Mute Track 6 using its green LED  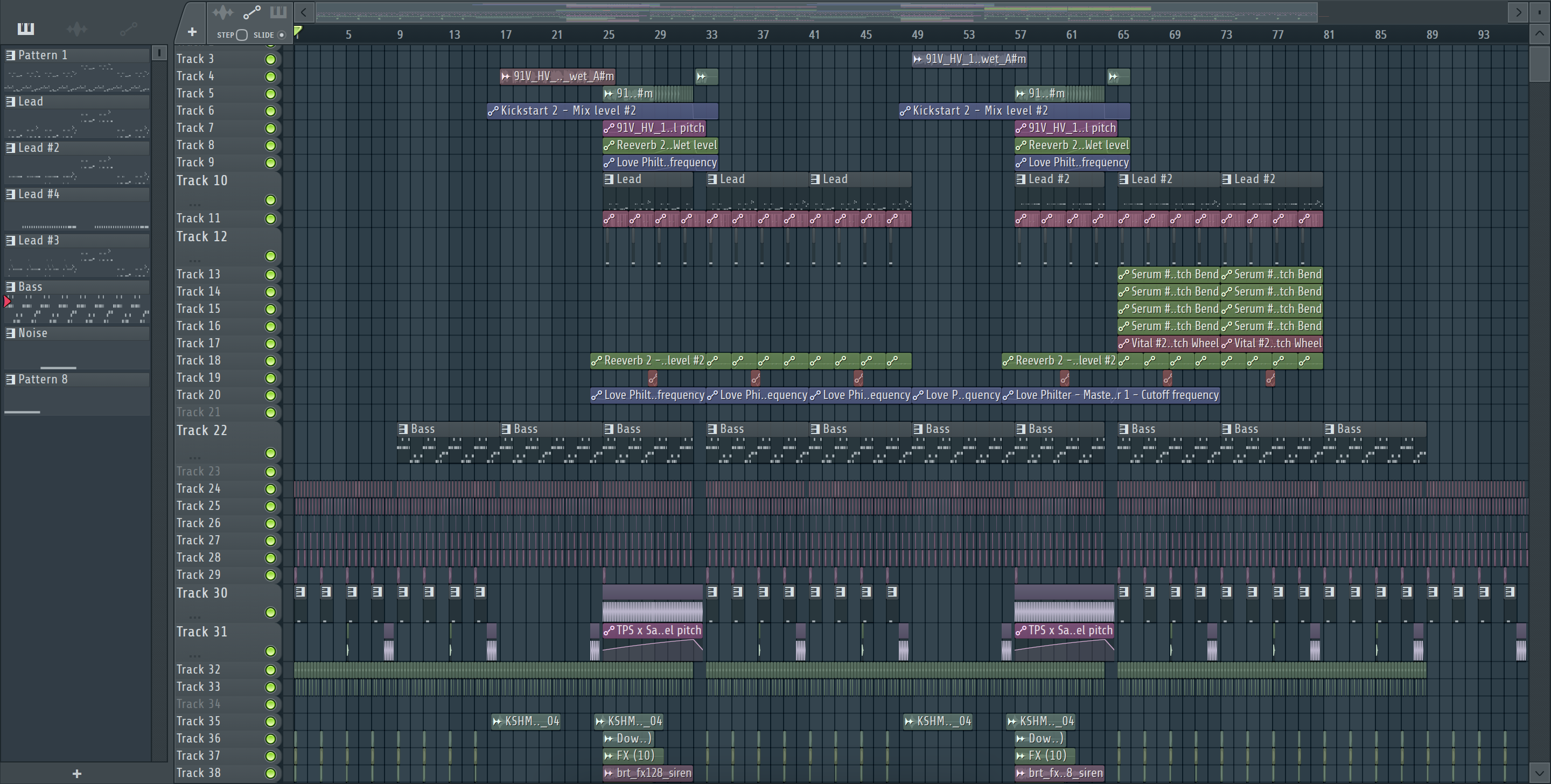pyautogui.click(x=270, y=111)
